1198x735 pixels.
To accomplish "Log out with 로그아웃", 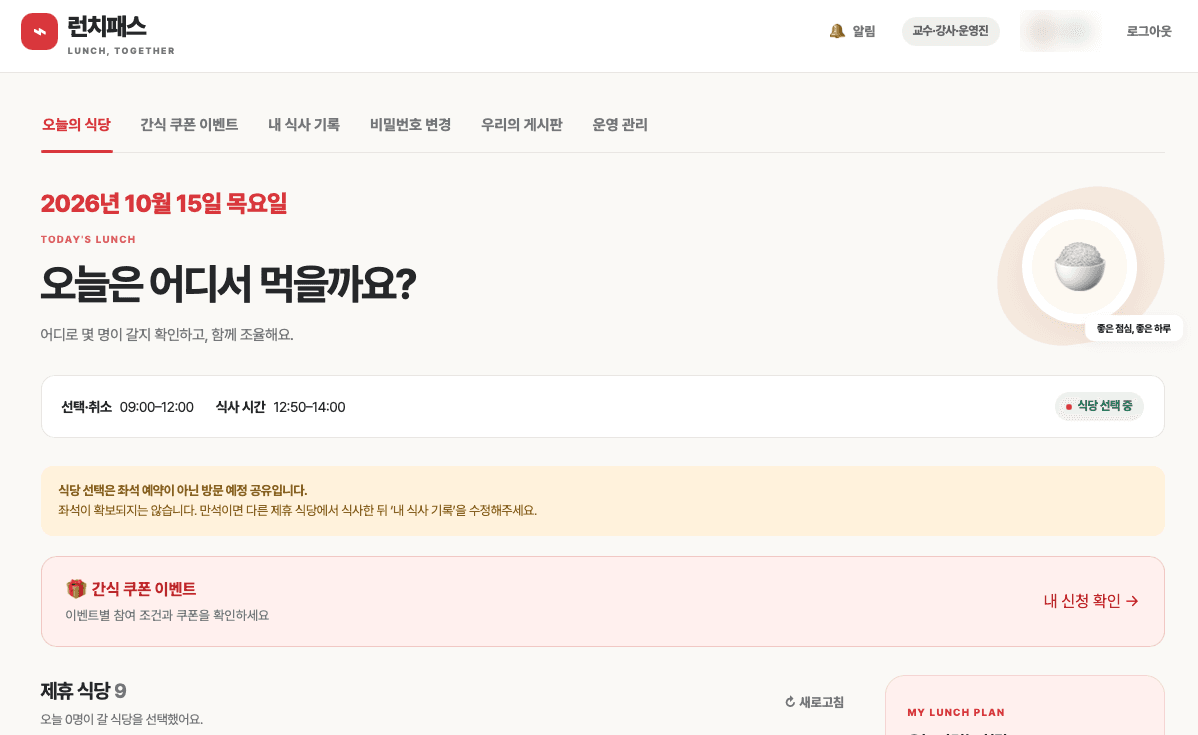I will (x=1148, y=31).
